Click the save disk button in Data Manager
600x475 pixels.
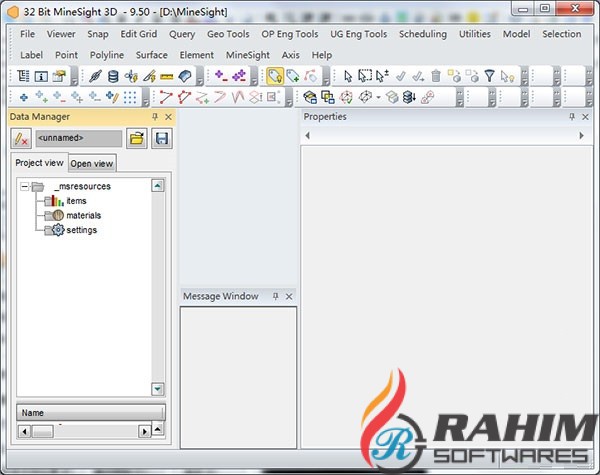pyautogui.click(x=162, y=138)
